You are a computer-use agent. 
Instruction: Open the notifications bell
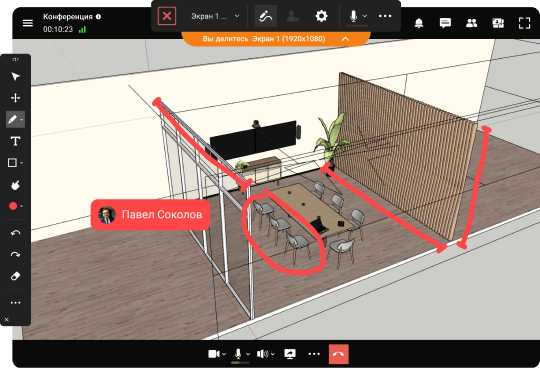point(419,23)
